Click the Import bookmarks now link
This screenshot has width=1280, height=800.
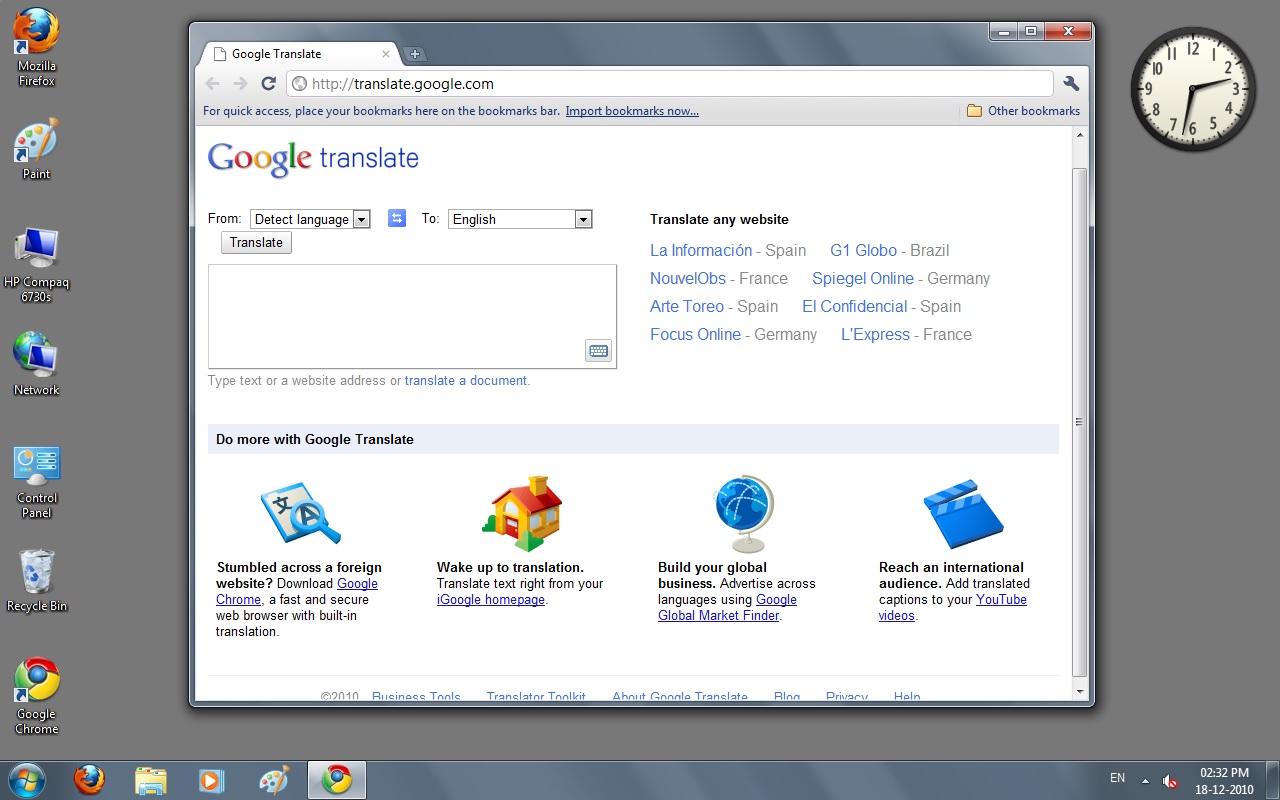pos(632,111)
